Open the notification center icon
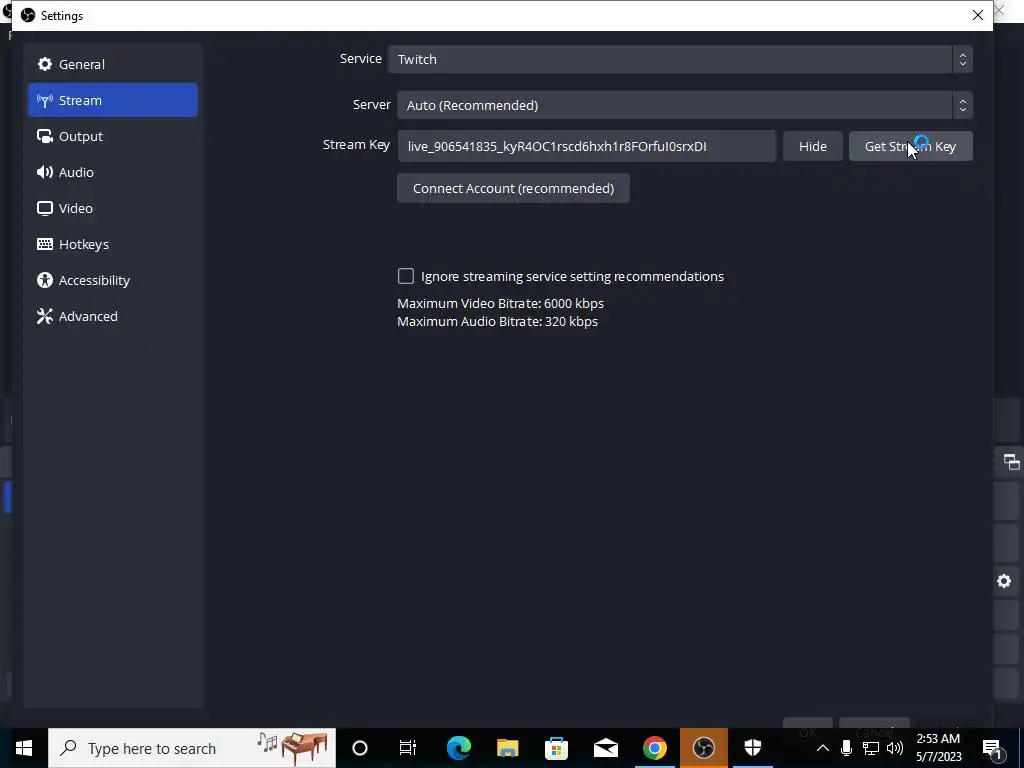Image resolution: width=1024 pixels, height=768 pixels. (x=992, y=748)
